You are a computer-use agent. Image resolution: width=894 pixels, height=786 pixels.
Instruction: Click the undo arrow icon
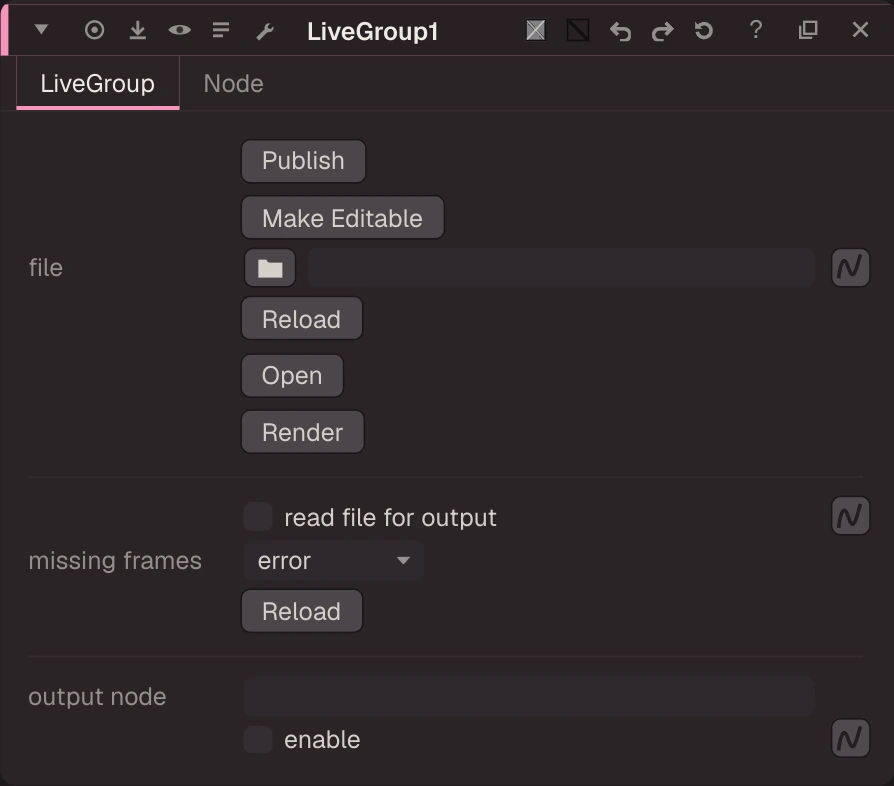coord(620,31)
